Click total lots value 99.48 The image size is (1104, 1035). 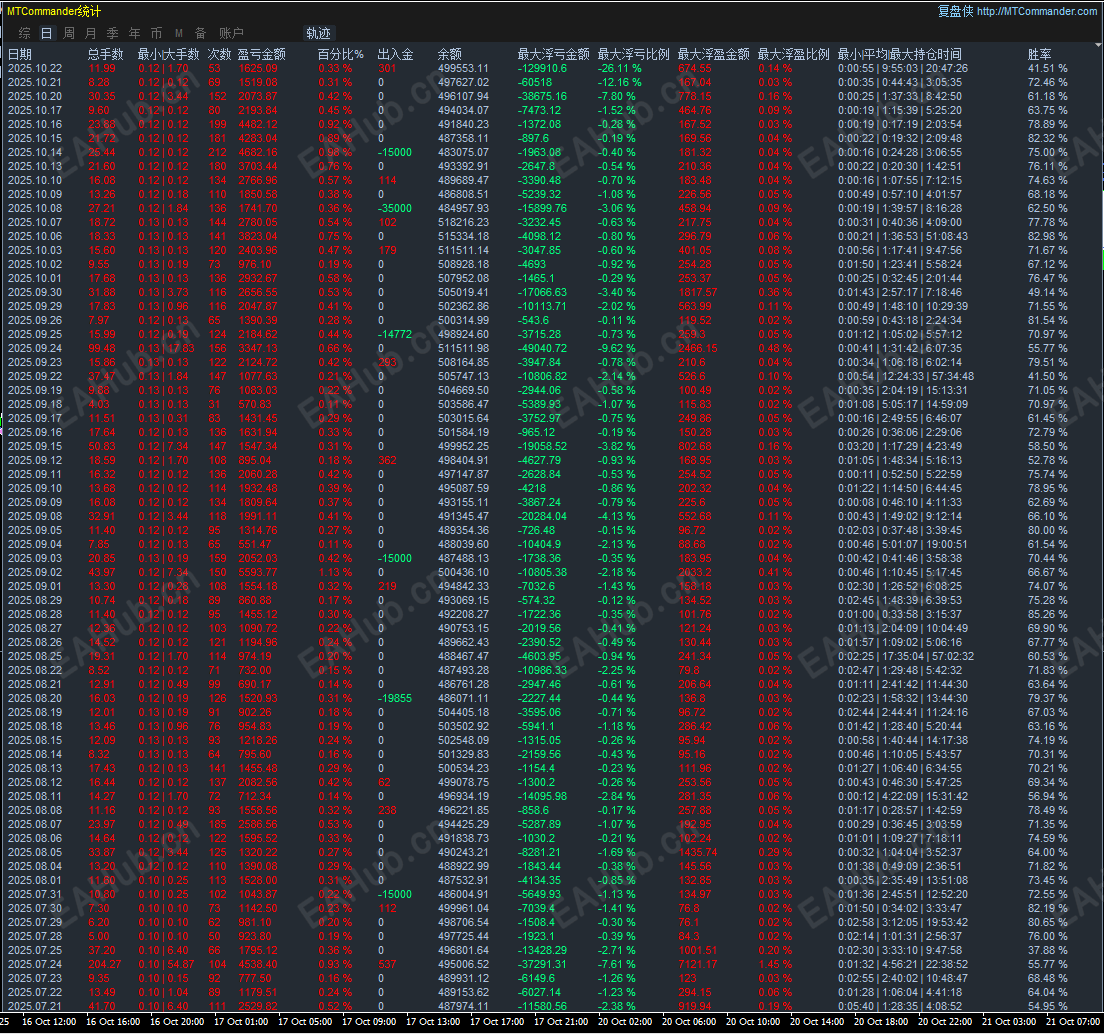click(x=103, y=348)
